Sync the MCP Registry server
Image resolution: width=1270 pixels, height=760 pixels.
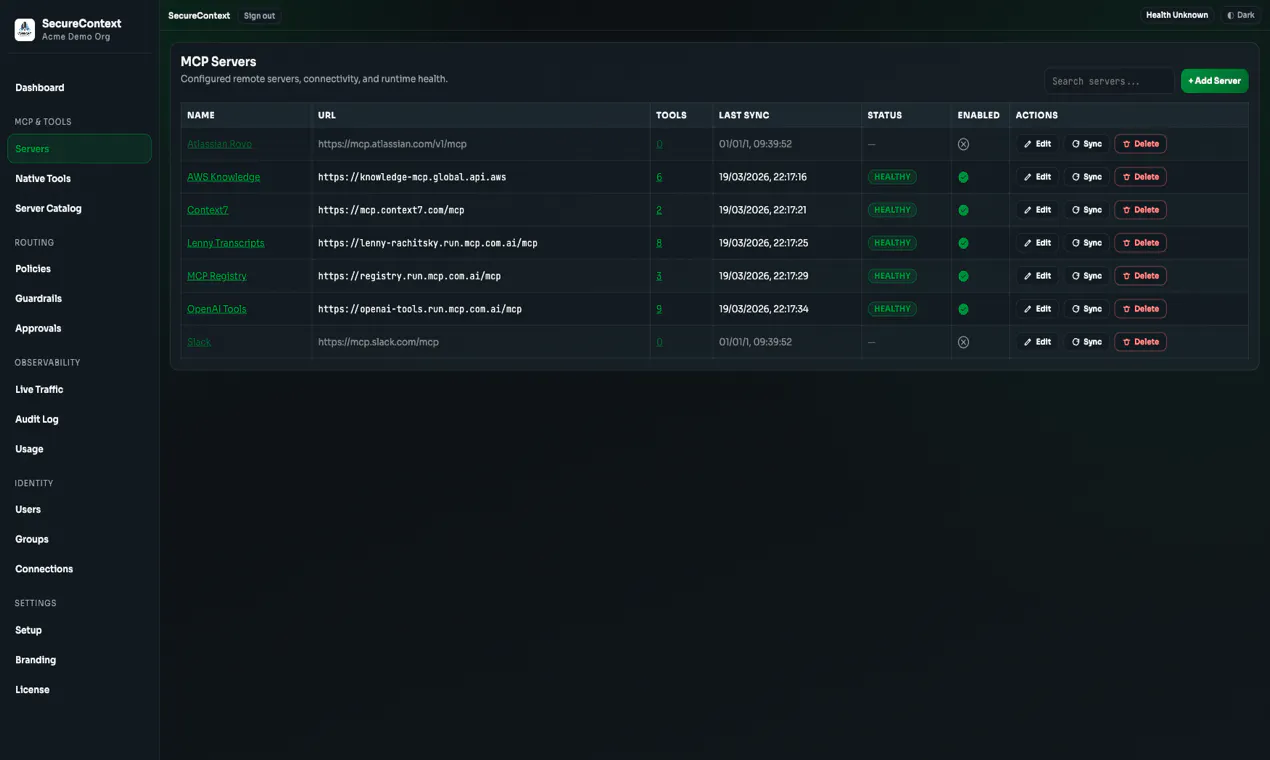(x=1087, y=276)
